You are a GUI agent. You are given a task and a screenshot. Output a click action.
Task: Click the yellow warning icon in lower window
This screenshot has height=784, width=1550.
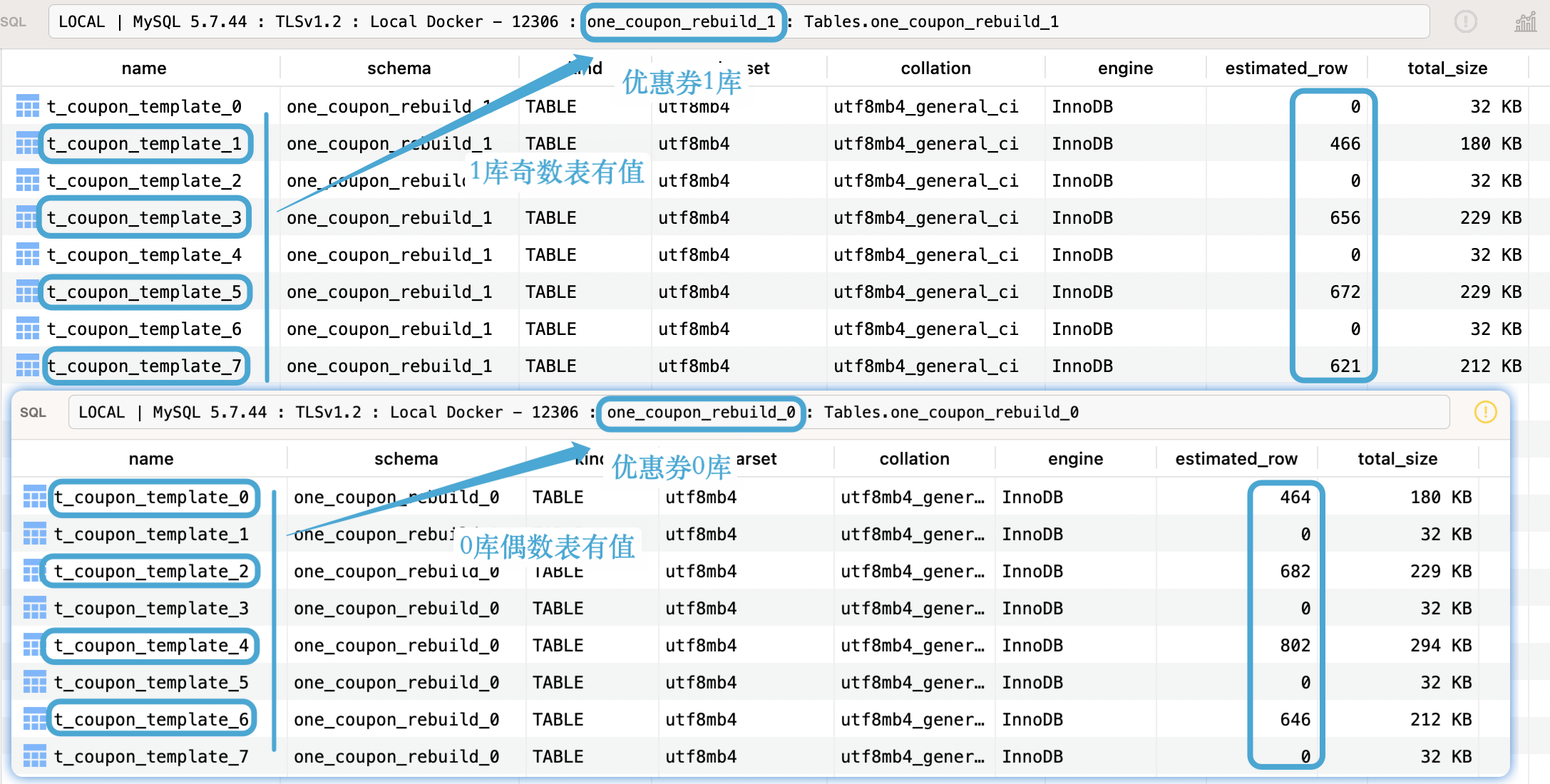1485,412
